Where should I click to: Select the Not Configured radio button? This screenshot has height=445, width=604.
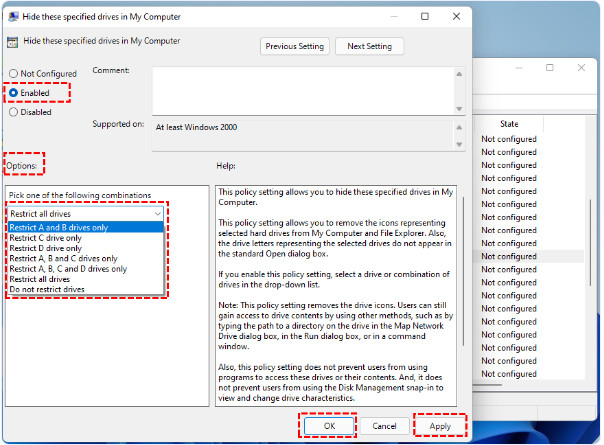(x=13, y=73)
